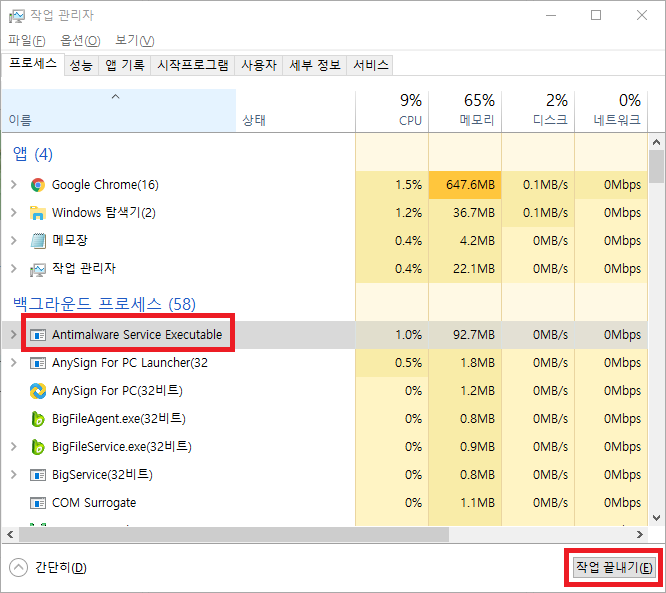Select the Windows 탐색기(2) row name
The width and height of the screenshot is (666, 593).
[x=104, y=213]
